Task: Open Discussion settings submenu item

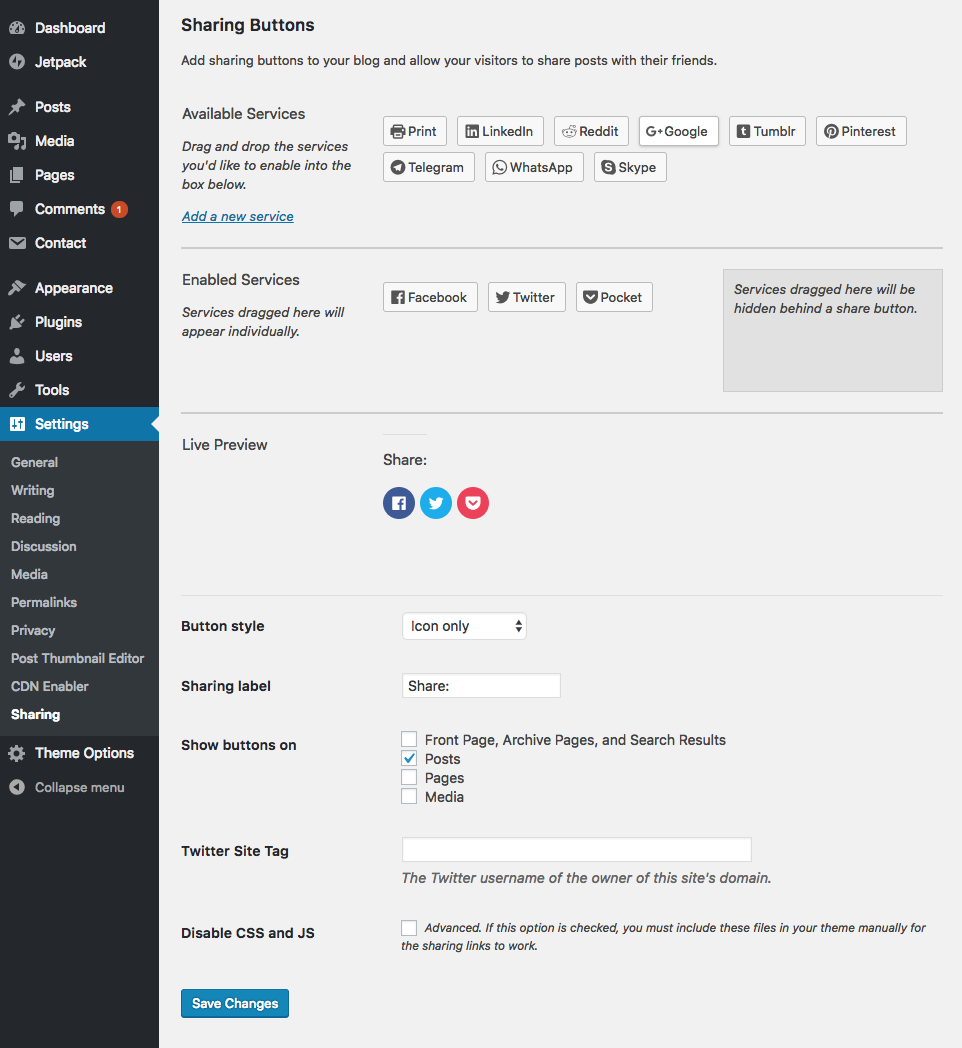Action: [x=43, y=547]
